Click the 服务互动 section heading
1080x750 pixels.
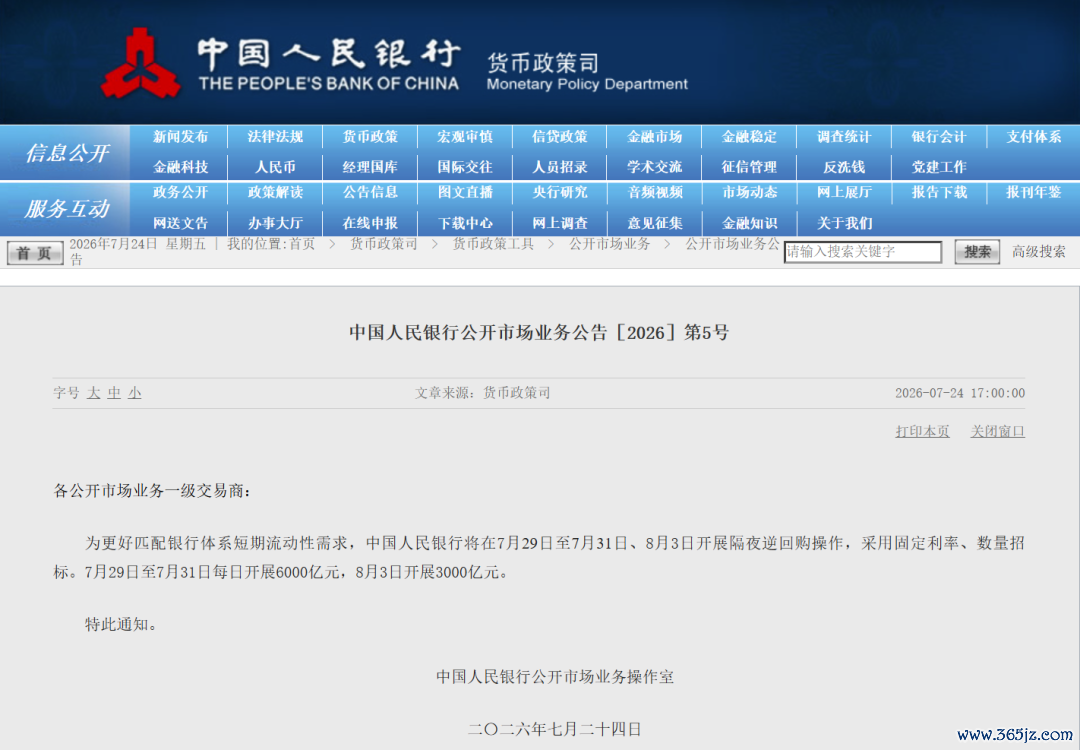coord(67,209)
